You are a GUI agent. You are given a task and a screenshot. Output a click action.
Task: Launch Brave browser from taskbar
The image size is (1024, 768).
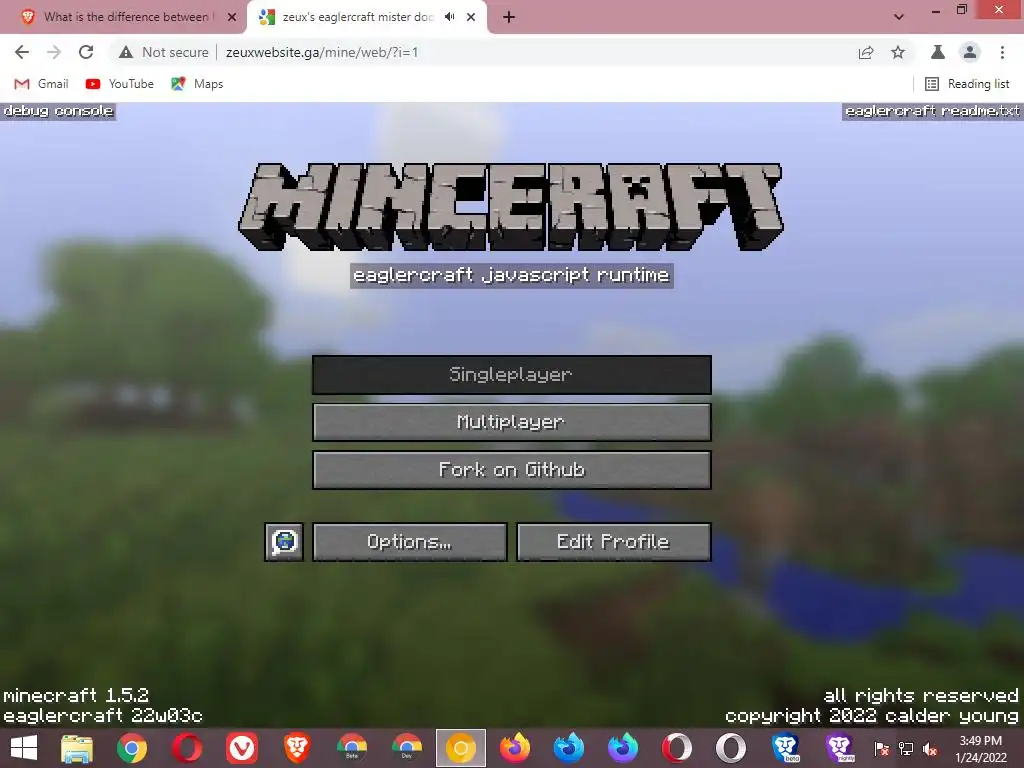tap(296, 748)
